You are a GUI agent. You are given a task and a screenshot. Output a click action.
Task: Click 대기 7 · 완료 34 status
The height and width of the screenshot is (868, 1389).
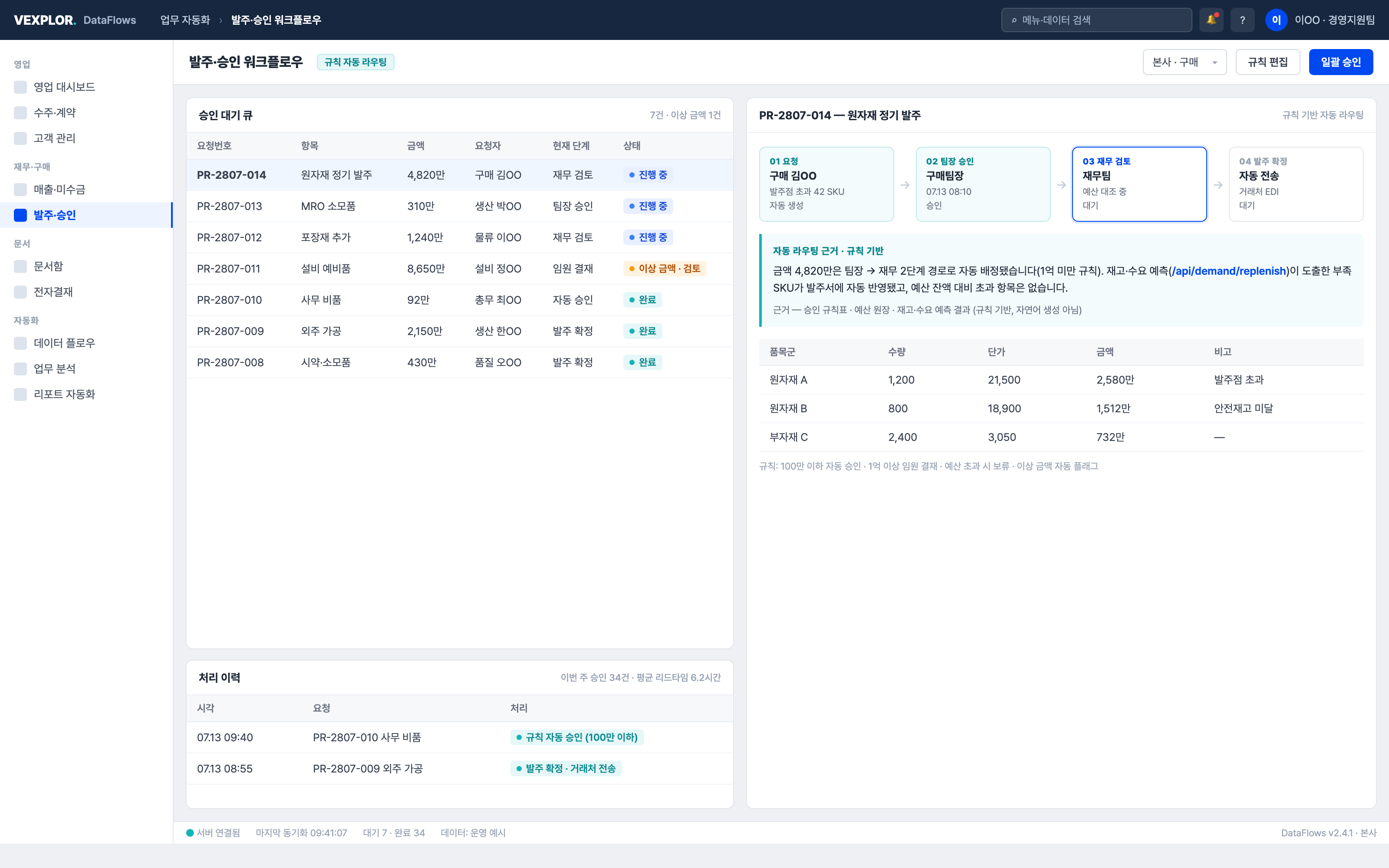pos(394,833)
